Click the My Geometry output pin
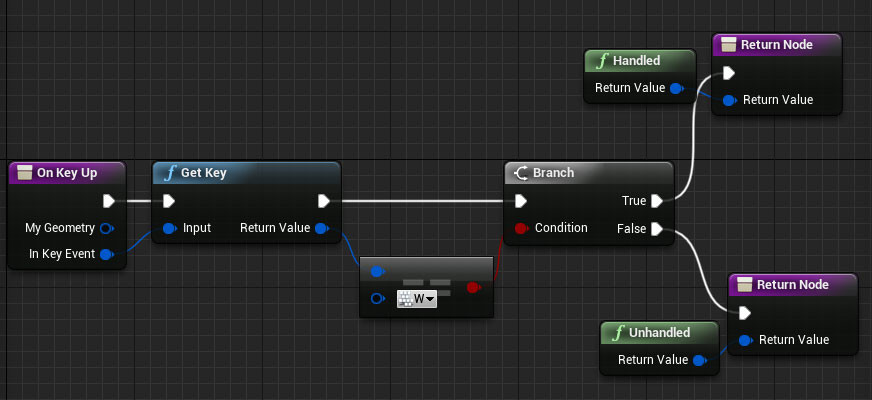 [x=106, y=228]
